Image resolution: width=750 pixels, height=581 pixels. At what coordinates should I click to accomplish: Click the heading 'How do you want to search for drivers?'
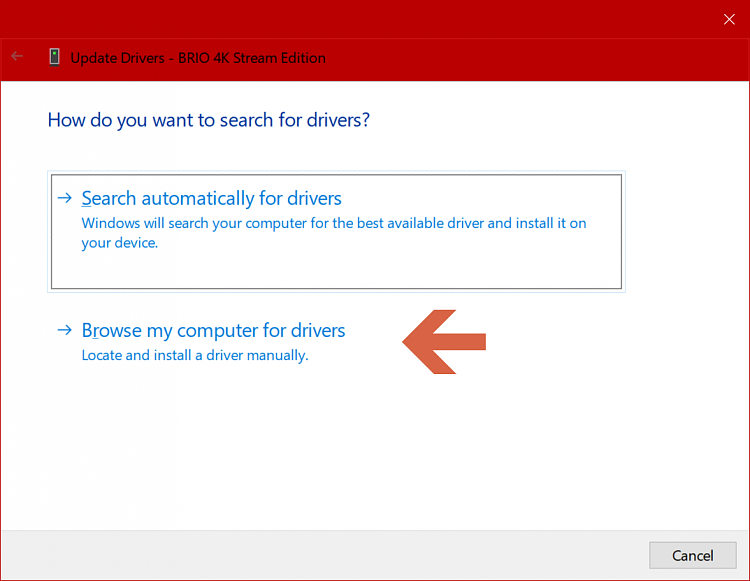[209, 120]
